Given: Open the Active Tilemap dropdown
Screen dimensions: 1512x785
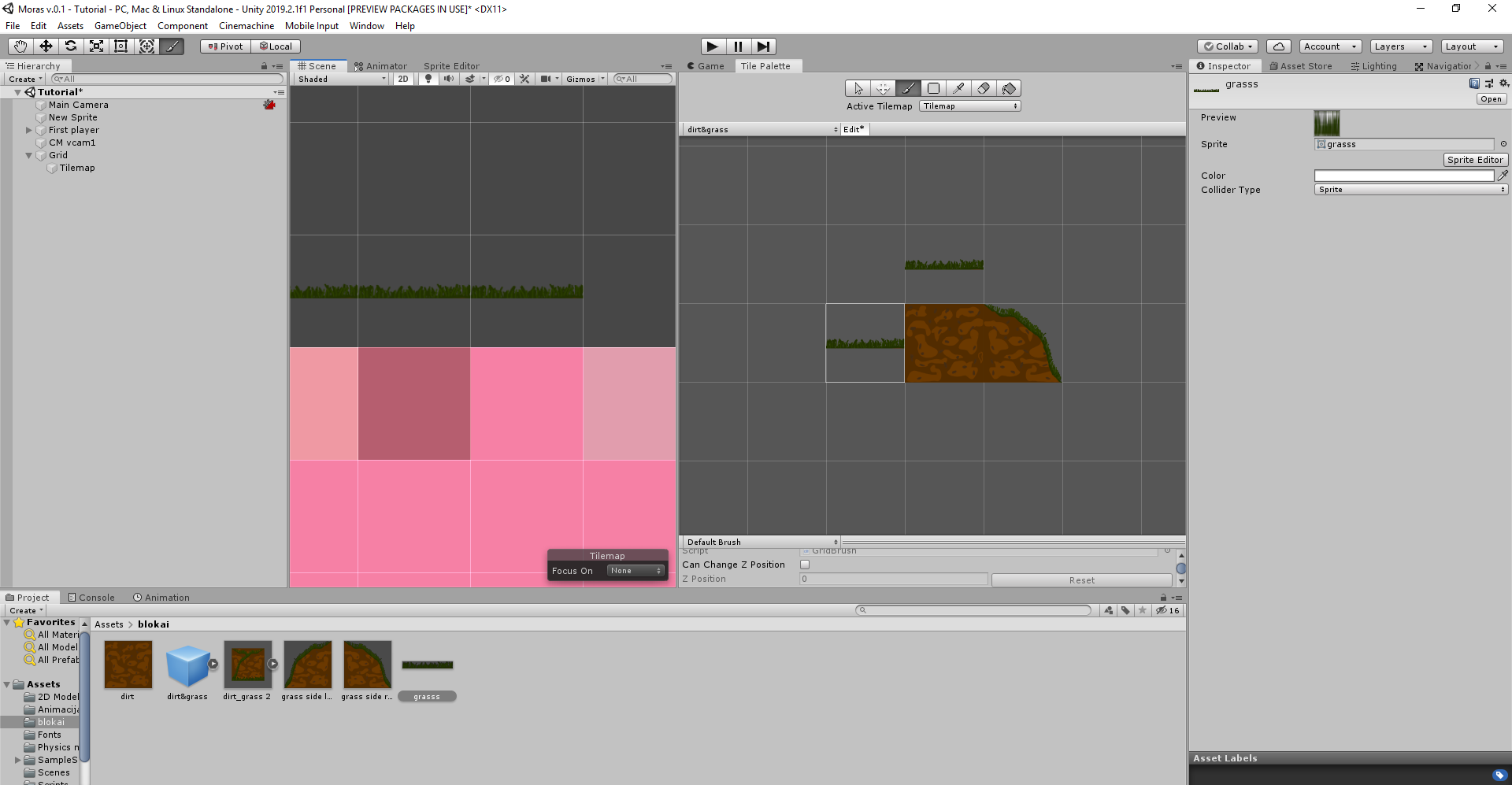Looking at the screenshot, I should tap(969, 106).
